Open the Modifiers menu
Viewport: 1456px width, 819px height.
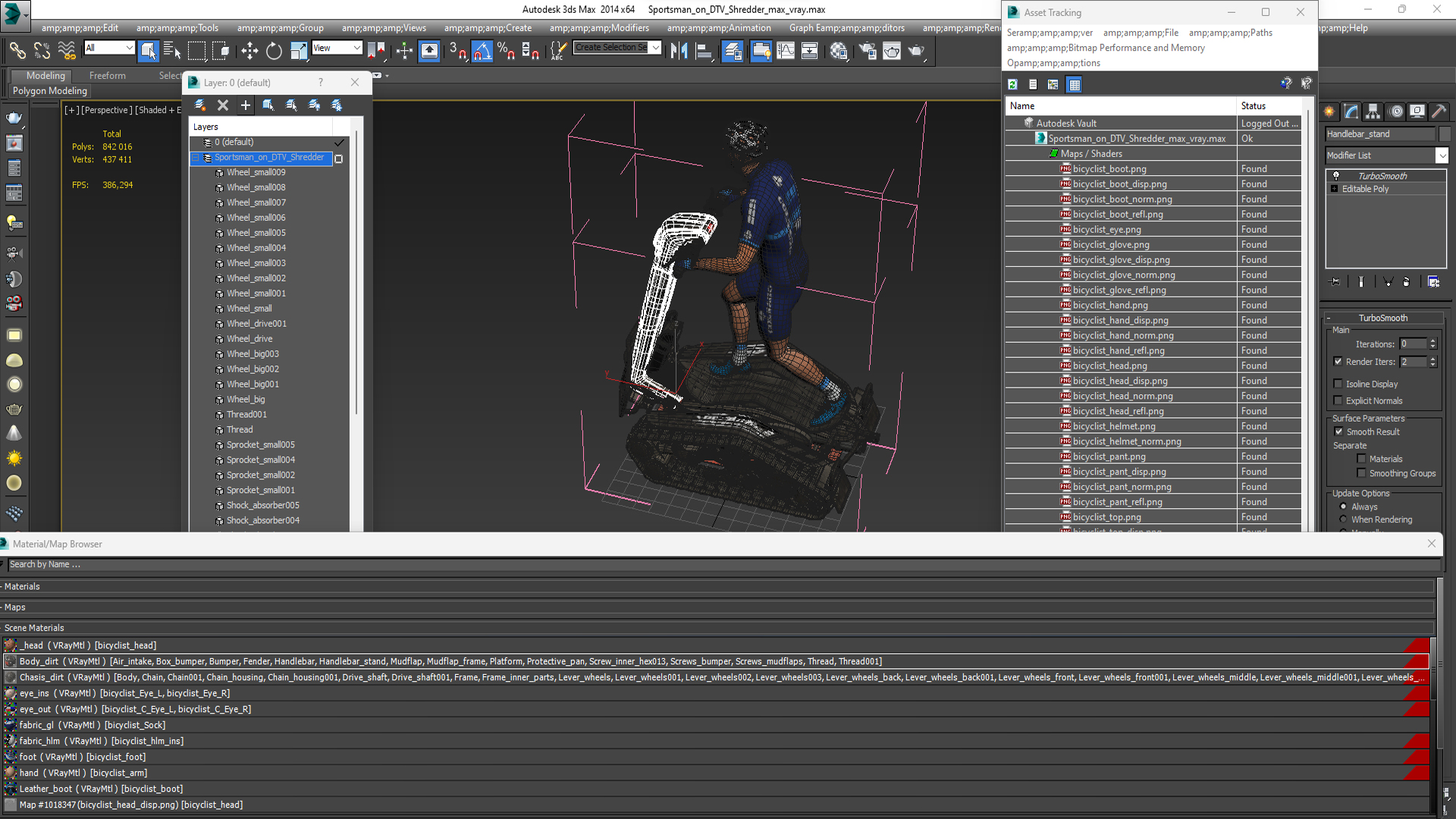point(599,28)
